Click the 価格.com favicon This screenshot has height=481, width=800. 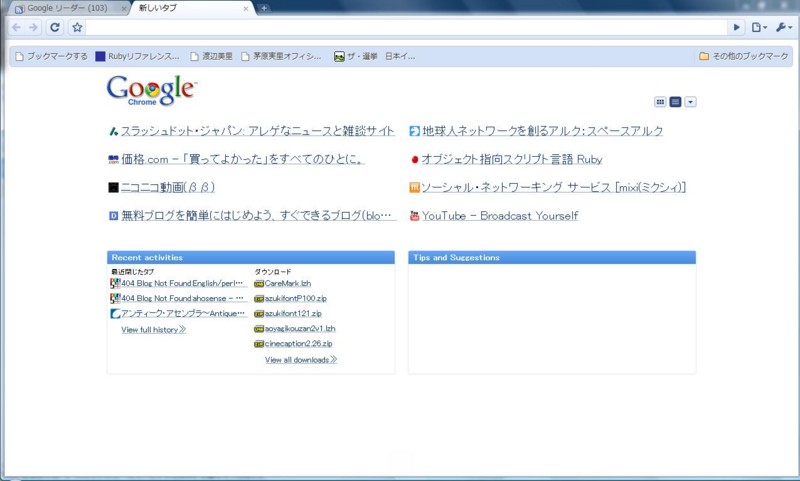[x=113, y=160]
